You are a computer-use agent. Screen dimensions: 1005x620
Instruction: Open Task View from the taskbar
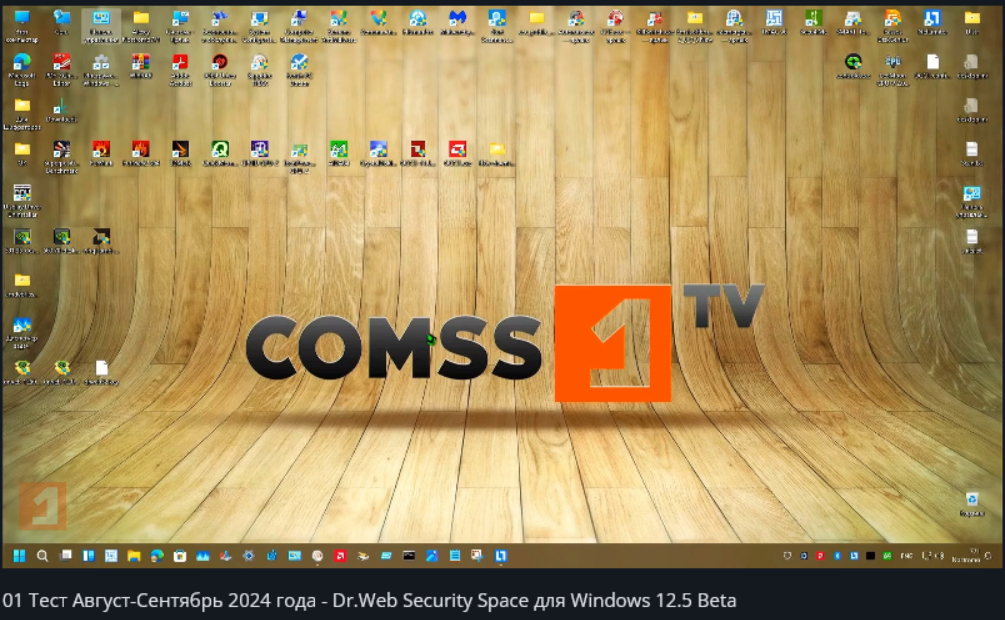click(66, 556)
